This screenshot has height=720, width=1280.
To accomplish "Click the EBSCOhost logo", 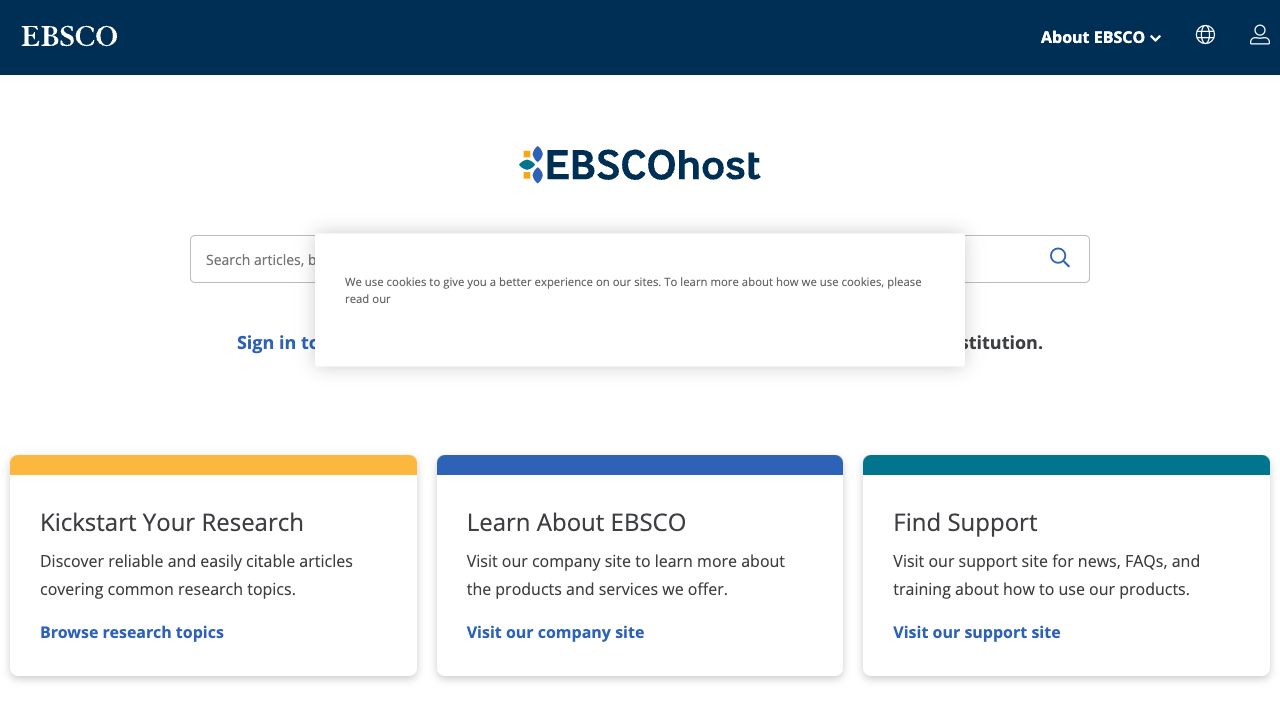I will pos(640,165).
